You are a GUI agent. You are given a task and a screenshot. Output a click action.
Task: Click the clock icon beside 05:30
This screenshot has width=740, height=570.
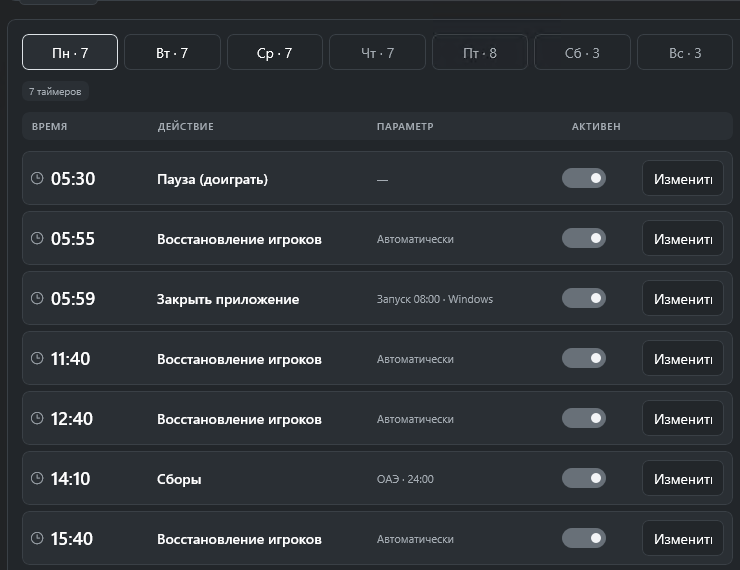37,178
